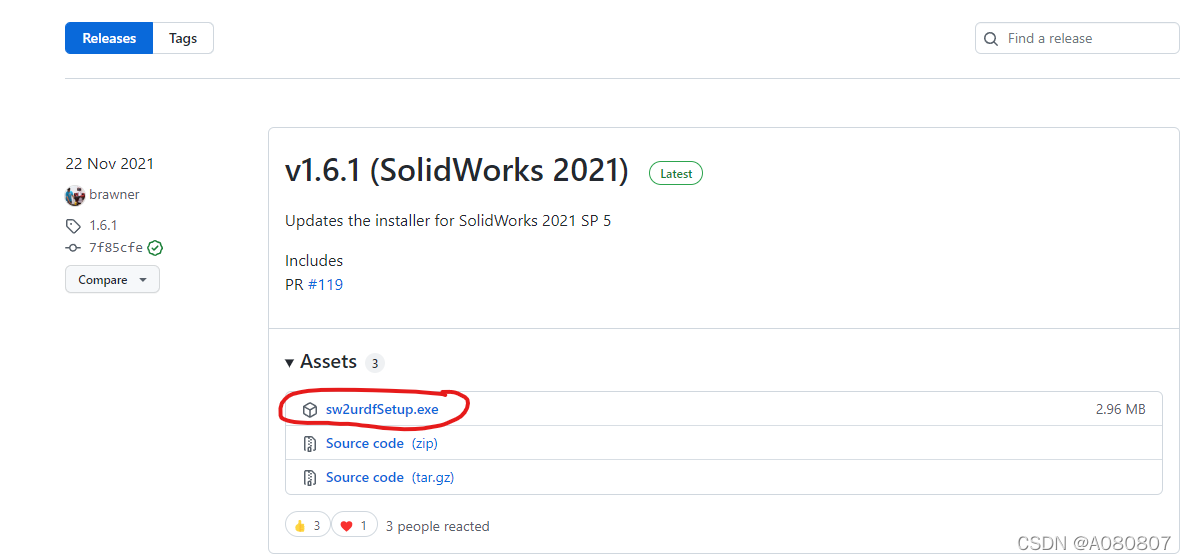Download Source code (zip)
The width and height of the screenshot is (1186, 560).
(381, 443)
